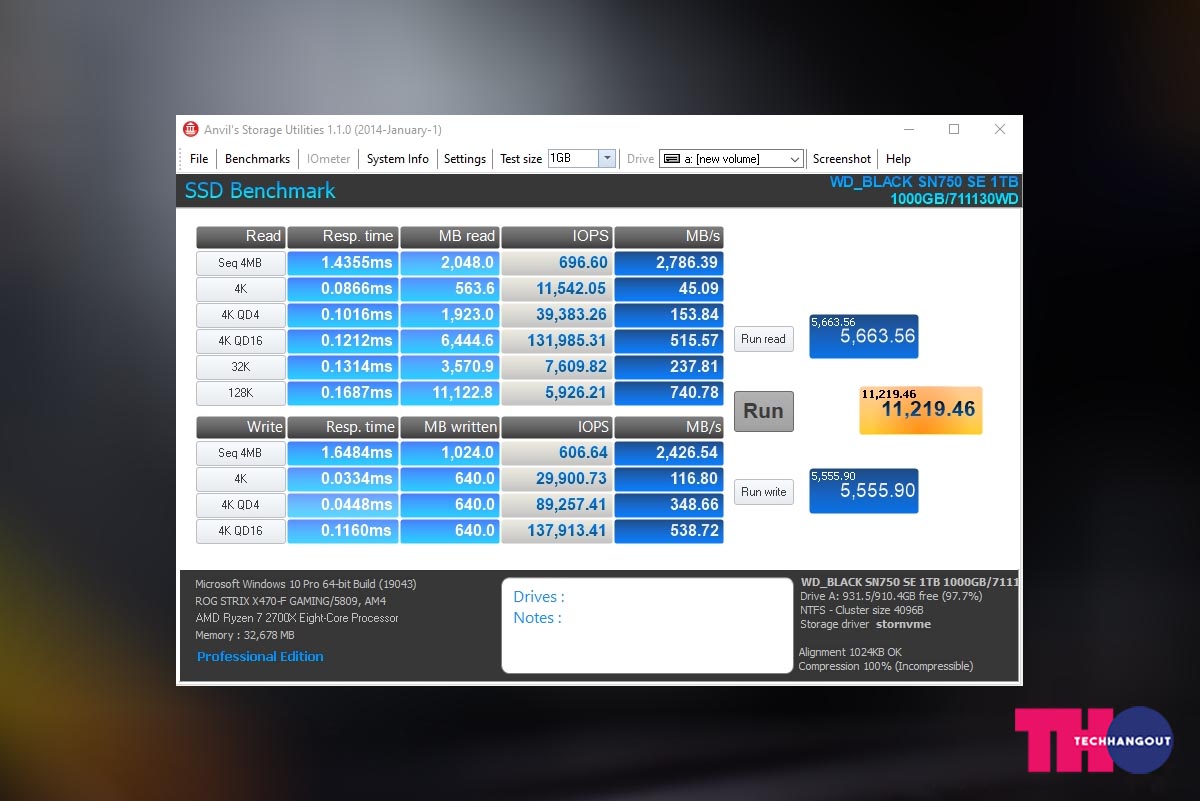Select the write Seq 4MB 2,426.54 MB/s cell
Screen dimensions: 1200x801
(x=669, y=453)
